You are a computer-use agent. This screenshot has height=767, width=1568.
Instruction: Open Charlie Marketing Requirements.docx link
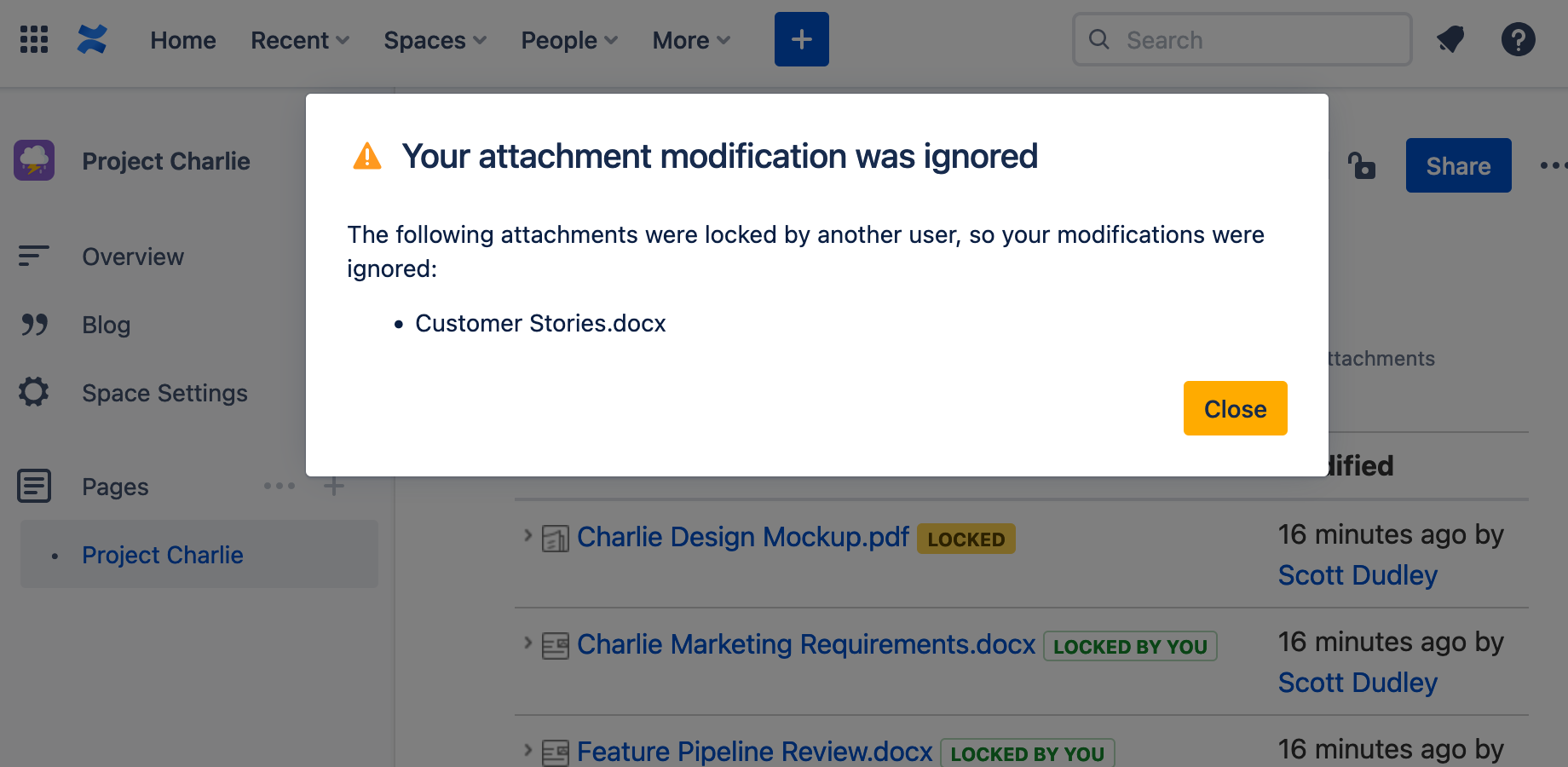point(805,644)
